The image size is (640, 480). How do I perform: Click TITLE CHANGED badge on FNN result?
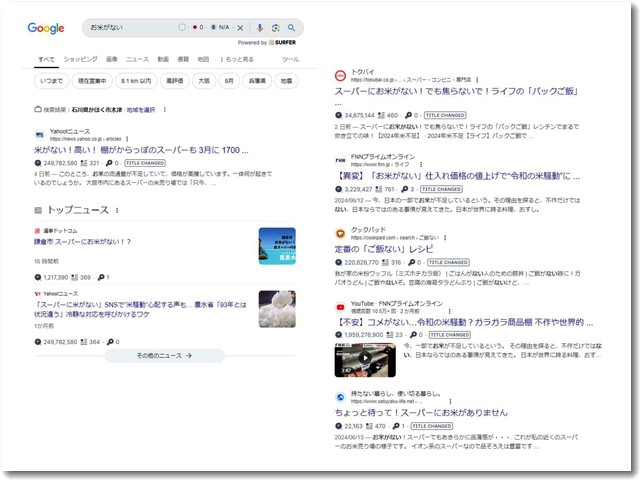(441, 189)
